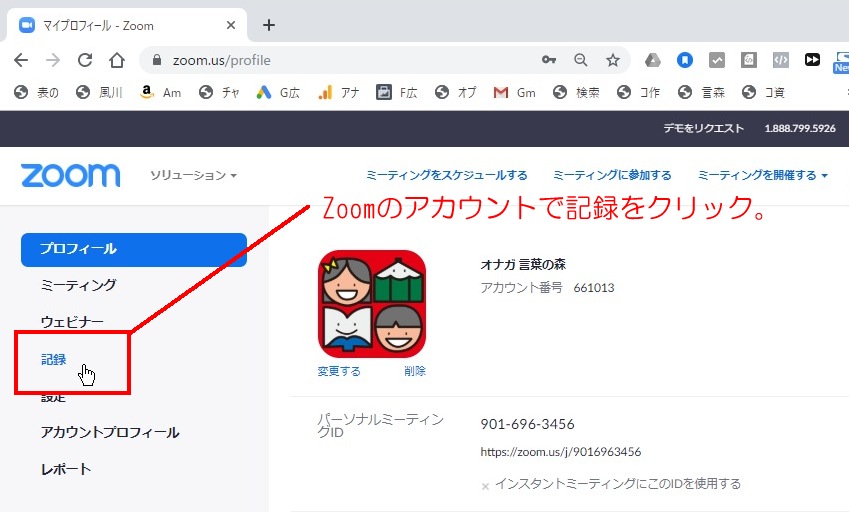Expand the ソリューション dropdown

pyautogui.click(x=193, y=175)
